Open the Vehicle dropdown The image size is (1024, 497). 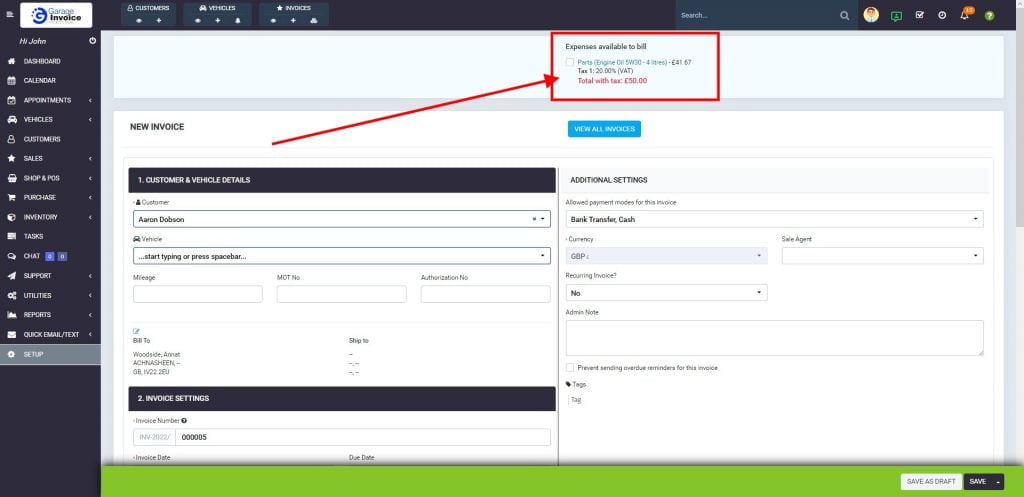342,256
